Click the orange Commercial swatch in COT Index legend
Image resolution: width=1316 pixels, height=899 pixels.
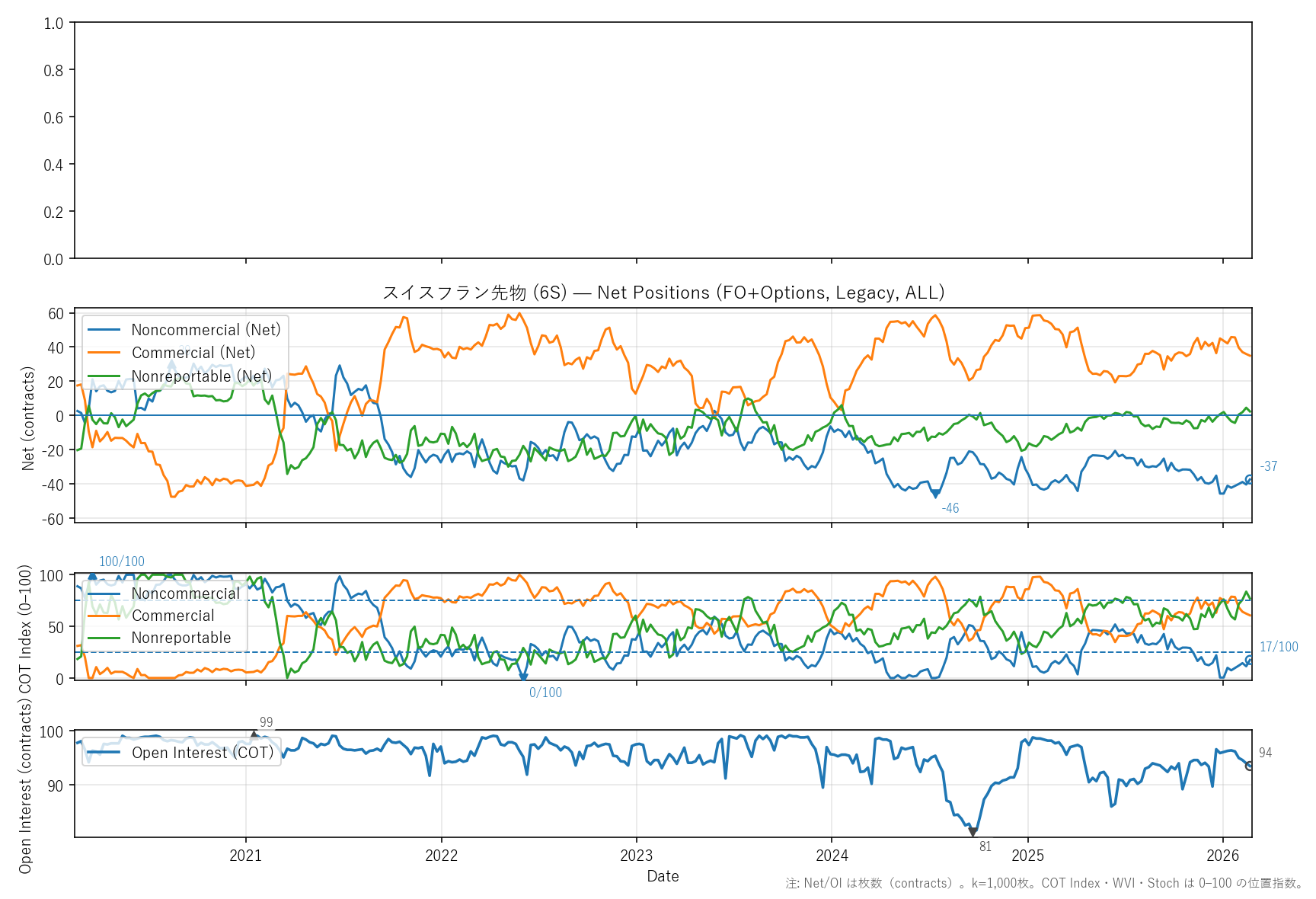tap(104, 616)
